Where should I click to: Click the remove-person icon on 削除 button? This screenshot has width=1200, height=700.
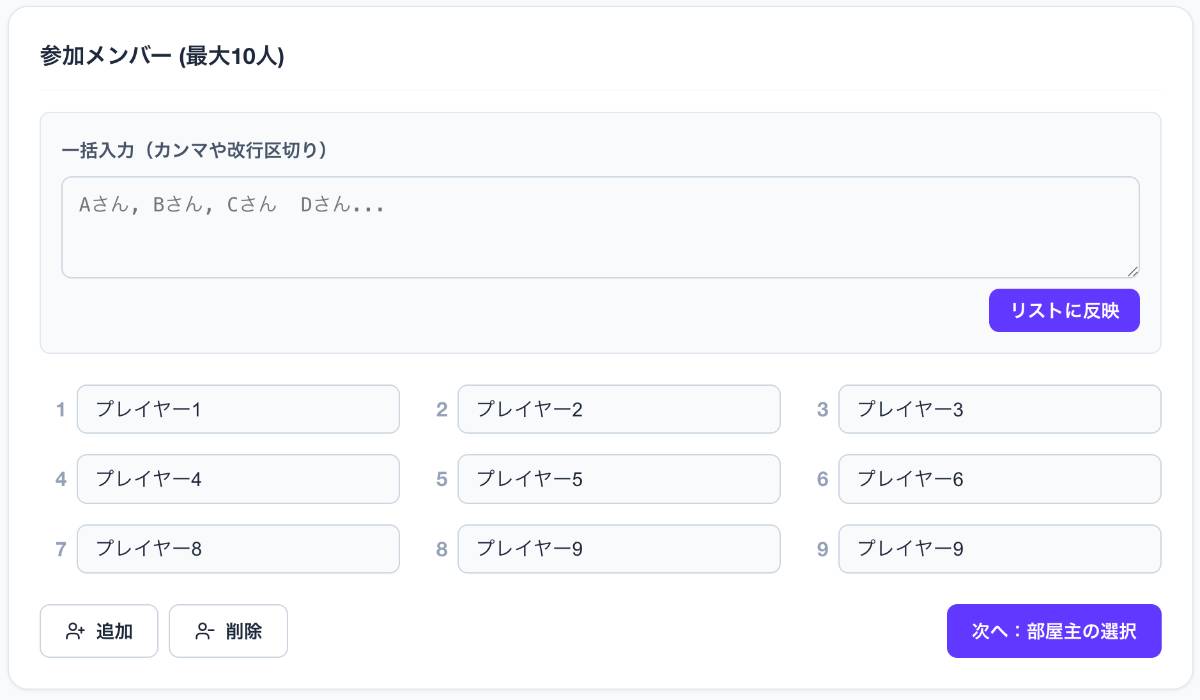click(x=204, y=631)
